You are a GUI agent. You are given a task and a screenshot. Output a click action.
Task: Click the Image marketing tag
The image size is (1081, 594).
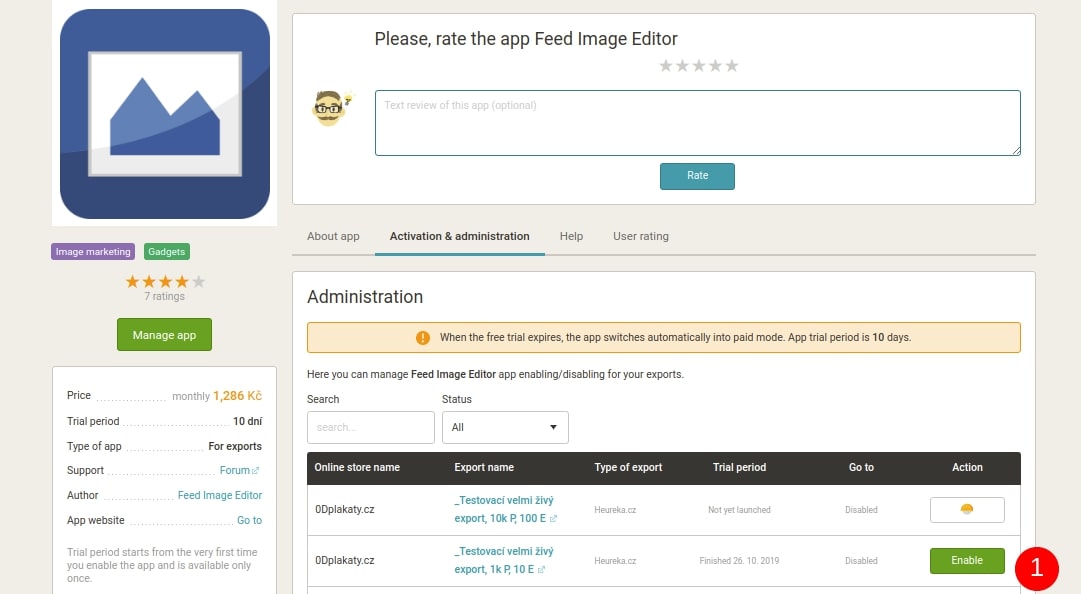(x=93, y=252)
